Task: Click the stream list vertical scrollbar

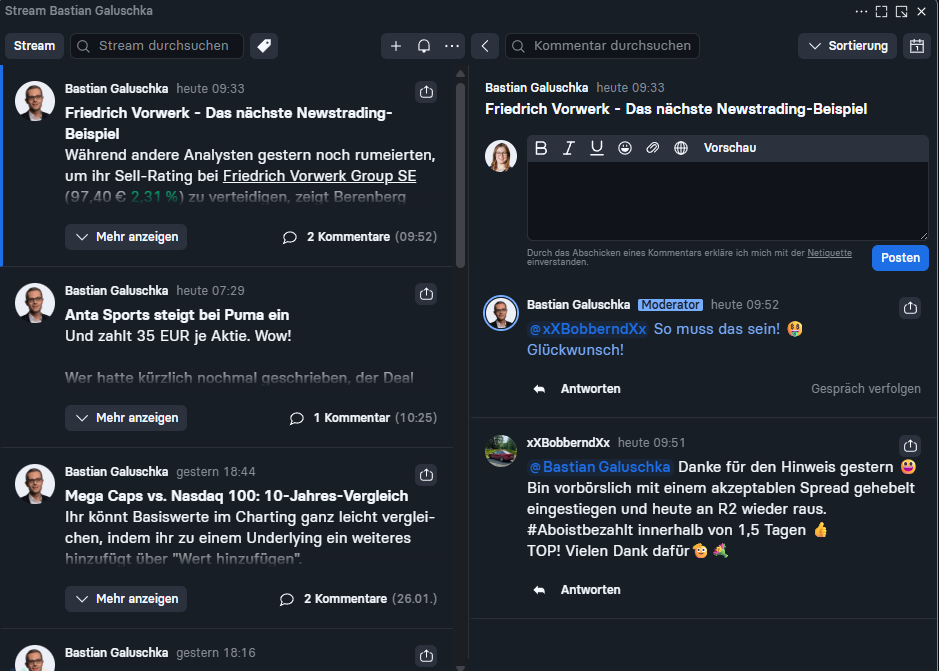Action: [x=460, y=170]
